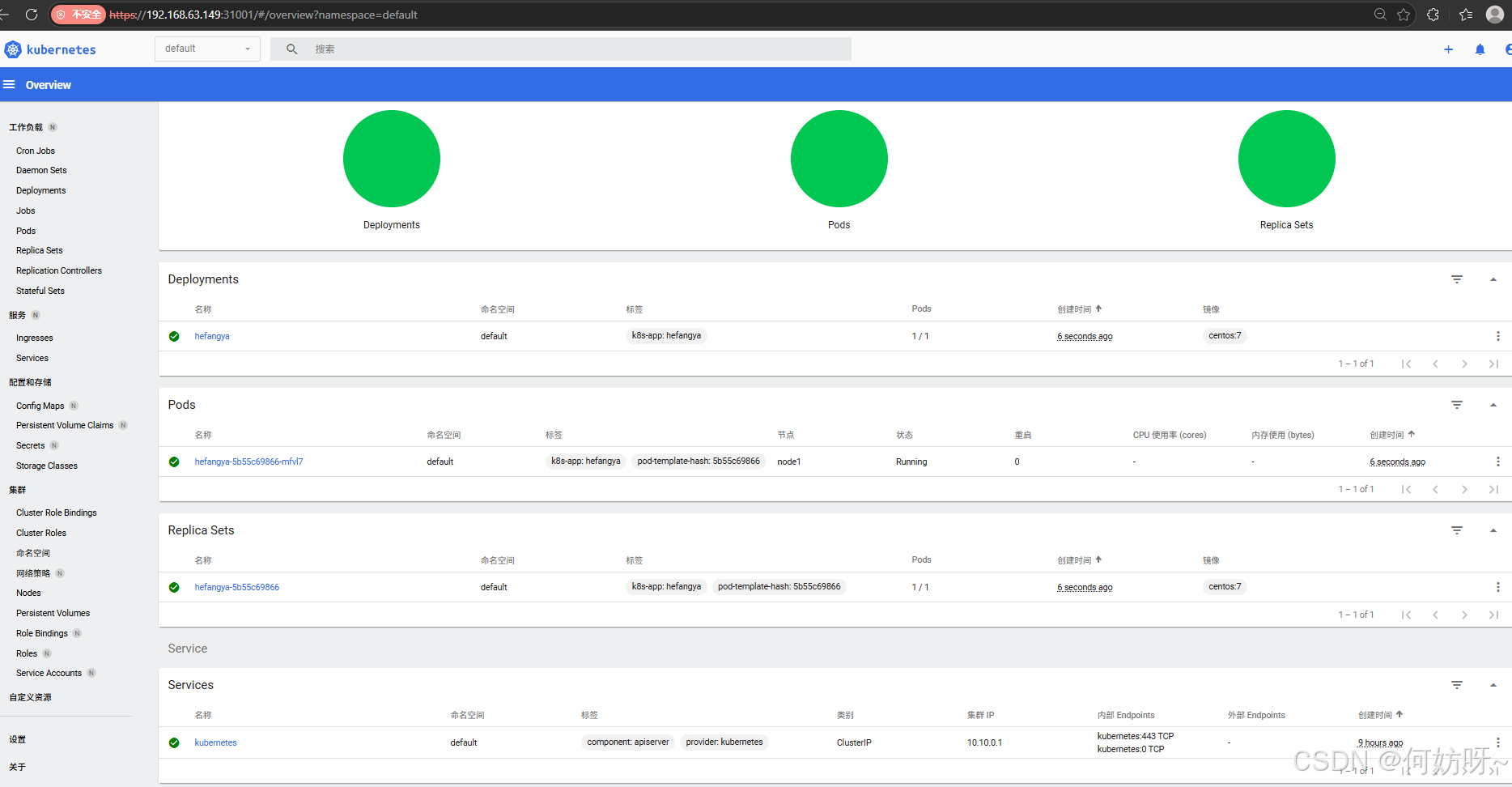Screen dimensions: 1512x787
Task: Open actions menu for hefangya-5b55c69866 replica set
Action: (1497, 587)
